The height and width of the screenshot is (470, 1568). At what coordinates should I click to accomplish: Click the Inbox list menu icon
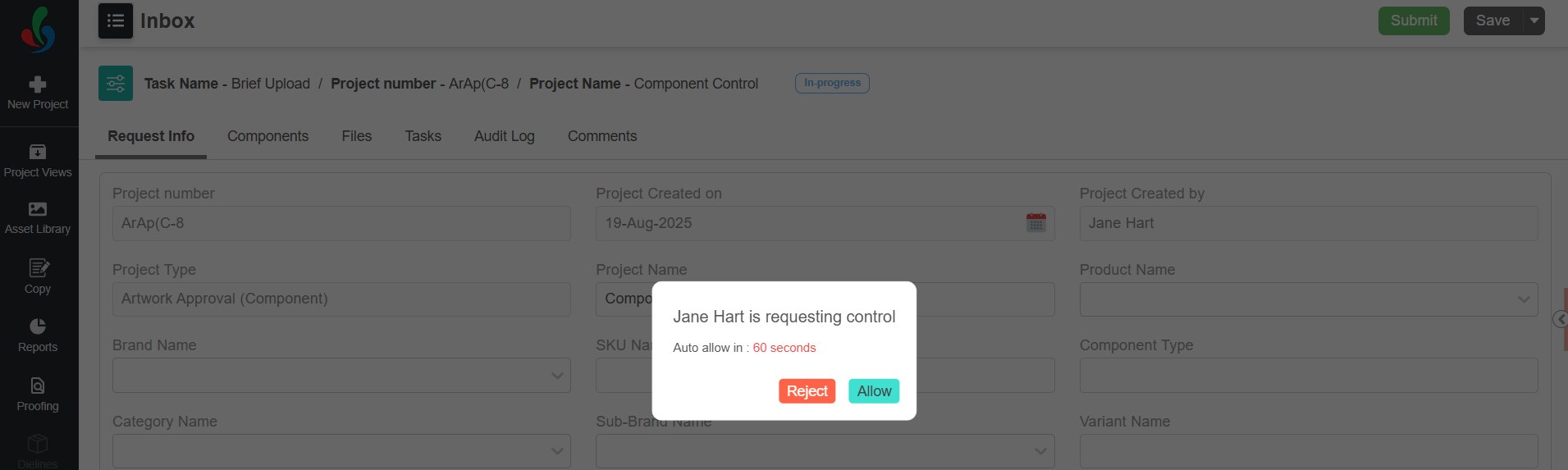click(116, 21)
